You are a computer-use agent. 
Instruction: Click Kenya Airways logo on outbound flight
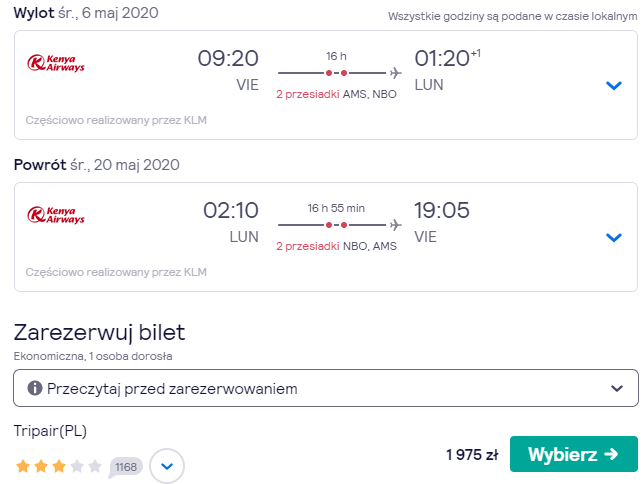[x=56, y=63]
